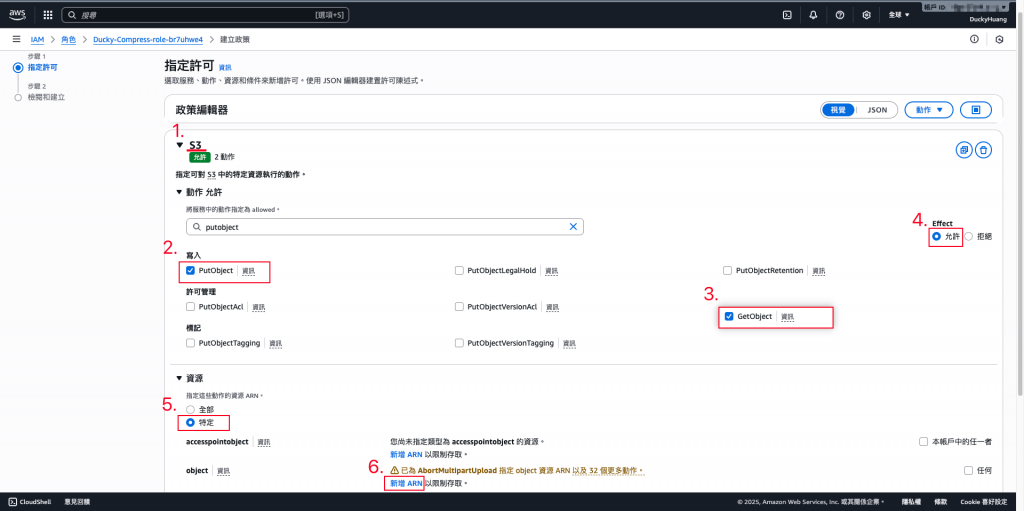Go to IAM breadcrumb

point(37,39)
